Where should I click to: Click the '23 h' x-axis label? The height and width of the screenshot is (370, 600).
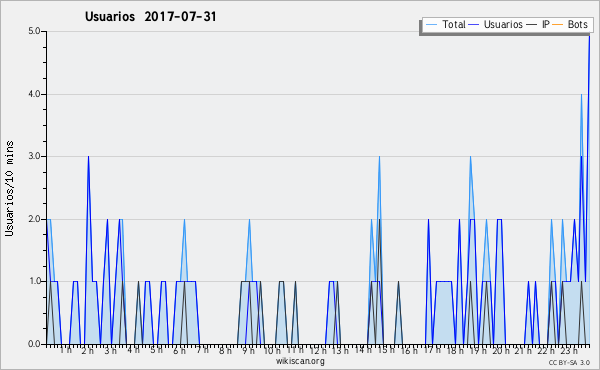[x=569, y=351]
